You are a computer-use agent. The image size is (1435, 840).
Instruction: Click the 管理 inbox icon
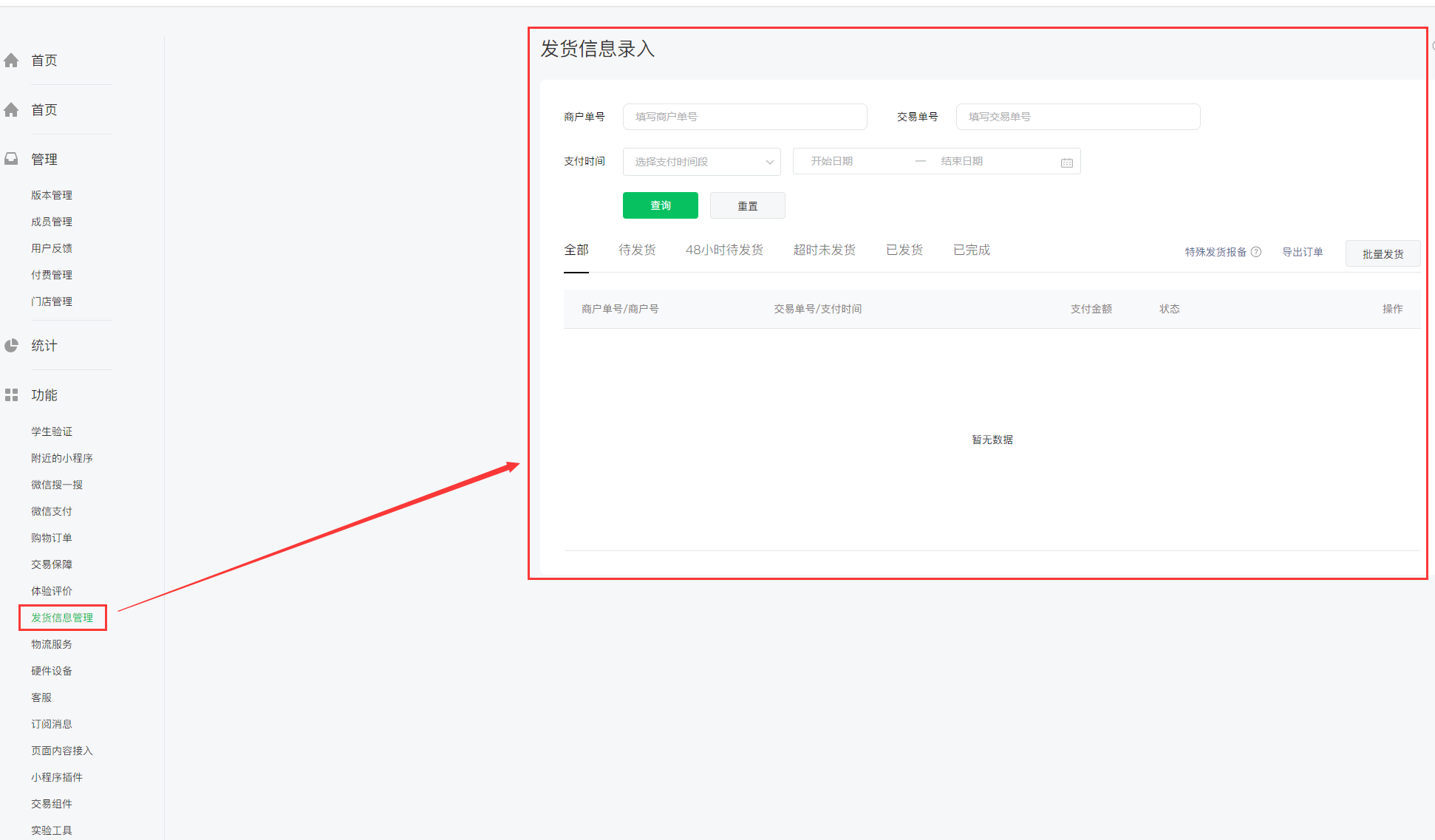point(11,159)
